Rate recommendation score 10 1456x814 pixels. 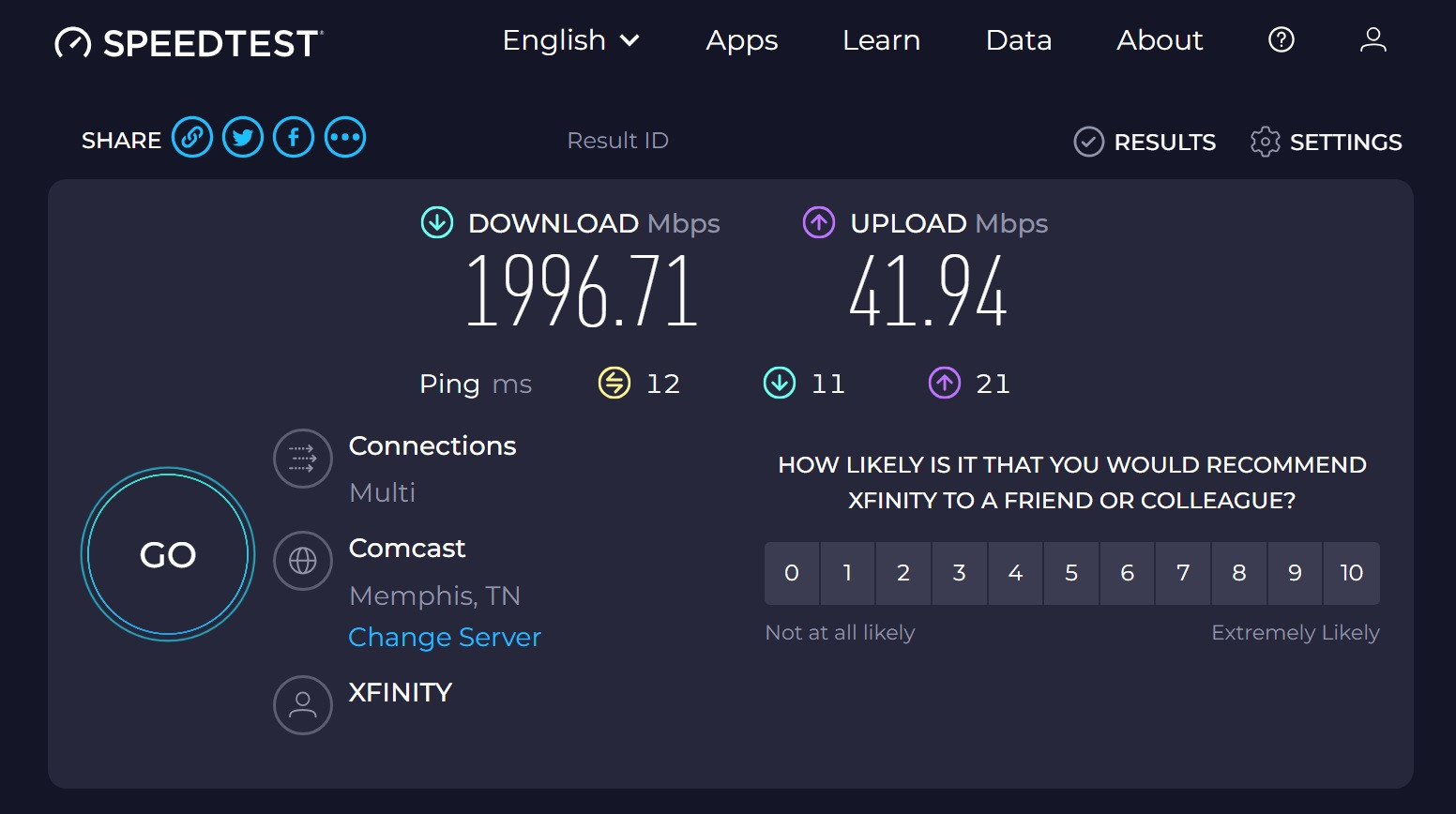1352,573
